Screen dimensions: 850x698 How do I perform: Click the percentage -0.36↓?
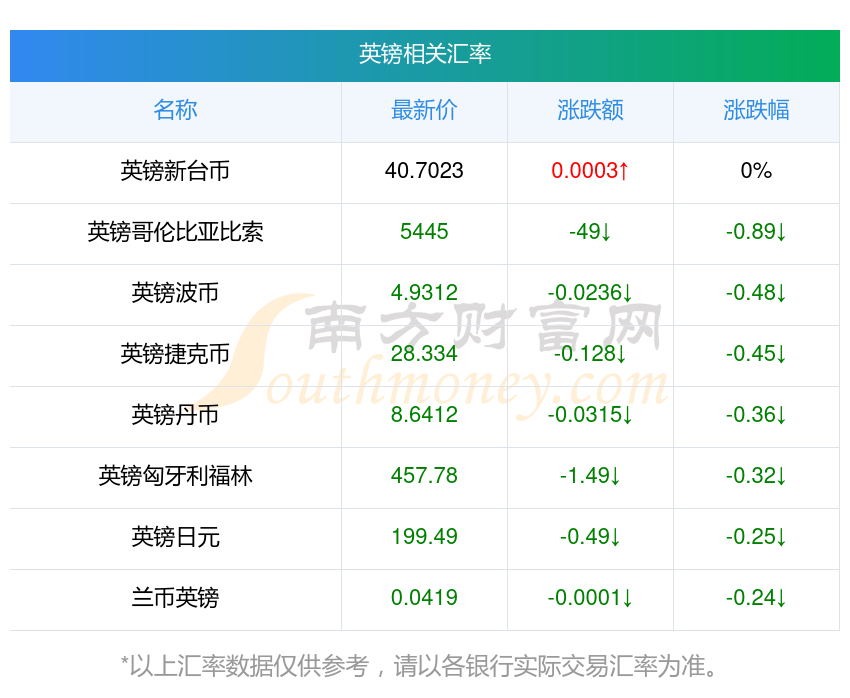click(756, 415)
